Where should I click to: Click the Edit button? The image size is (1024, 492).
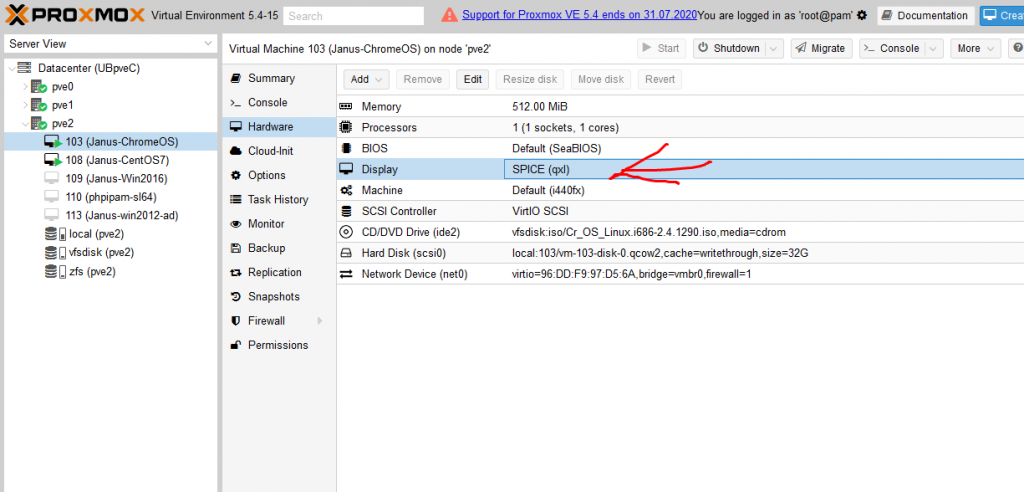pos(473,80)
